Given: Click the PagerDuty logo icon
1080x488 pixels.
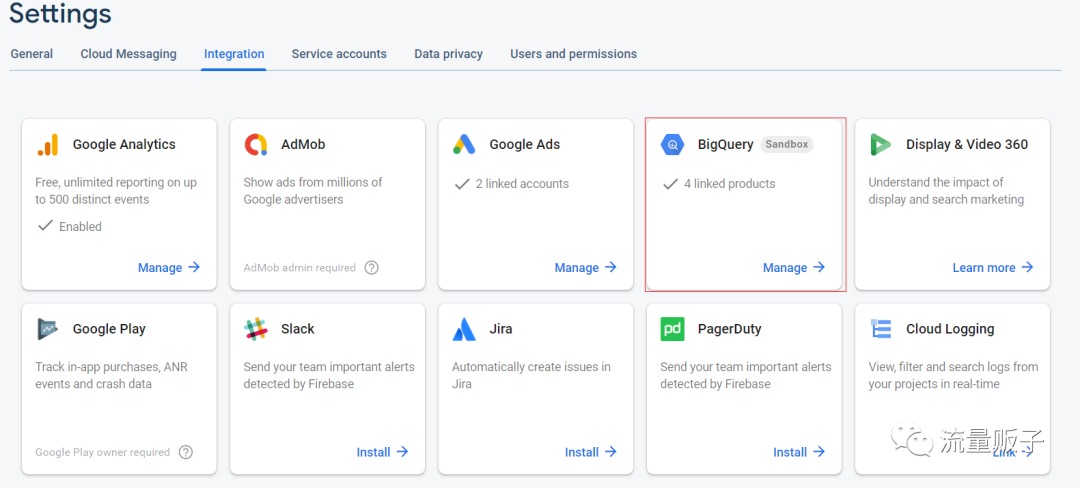Looking at the screenshot, I should pyautogui.click(x=672, y=329).
